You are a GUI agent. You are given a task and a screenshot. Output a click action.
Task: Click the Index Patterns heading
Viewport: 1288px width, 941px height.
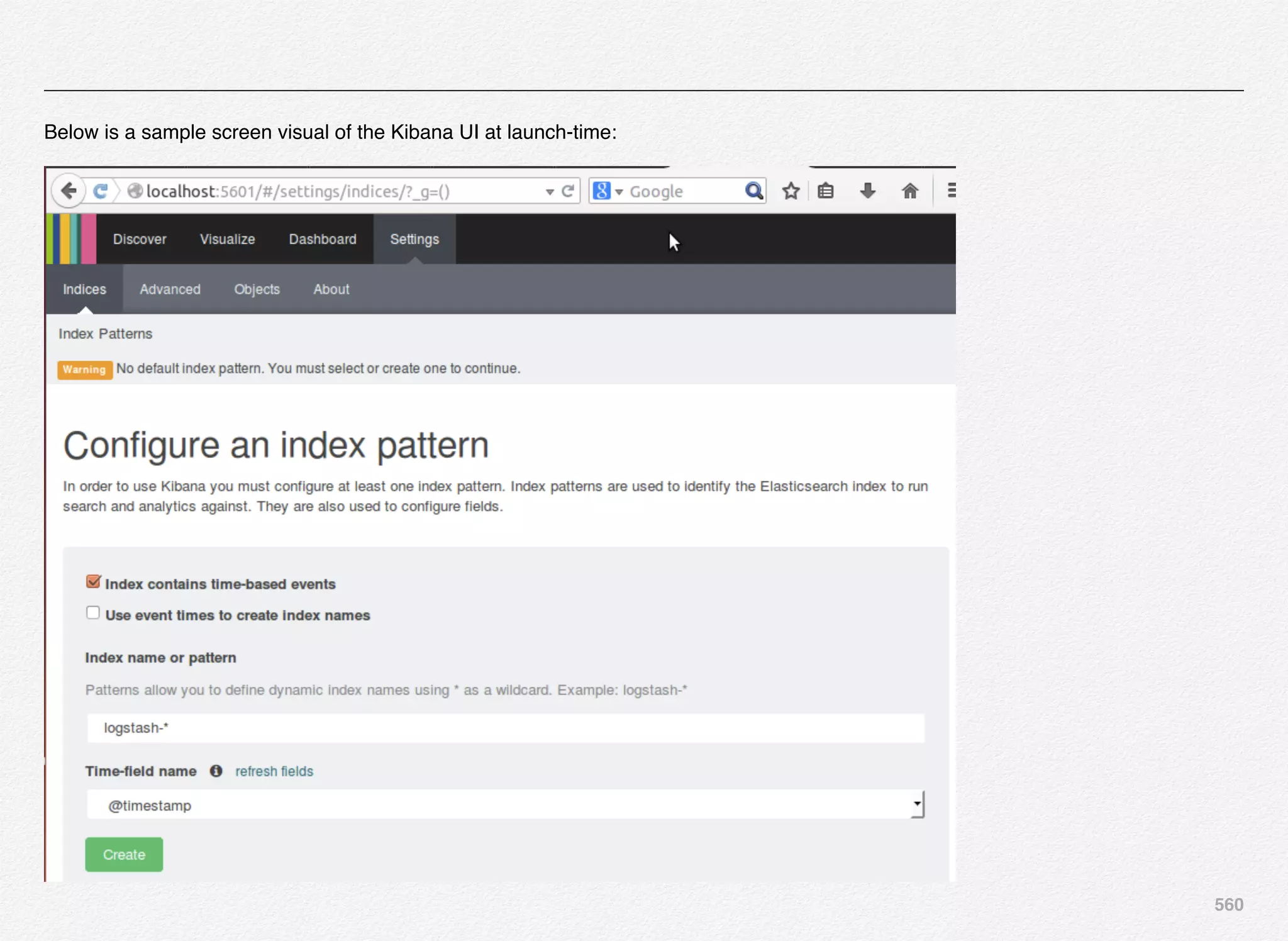point(106,334)
